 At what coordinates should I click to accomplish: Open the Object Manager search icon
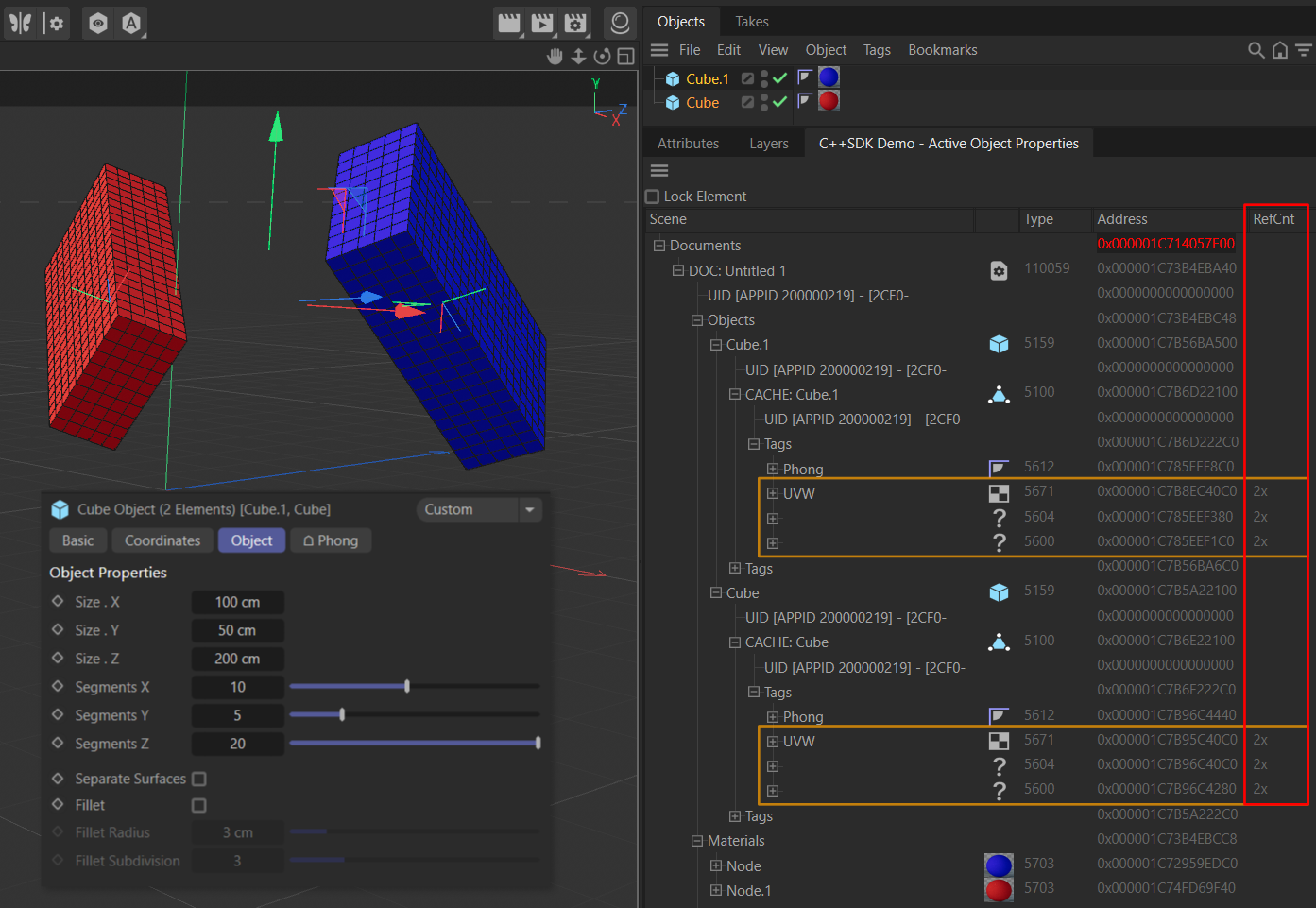click(x=1256, y=50)
